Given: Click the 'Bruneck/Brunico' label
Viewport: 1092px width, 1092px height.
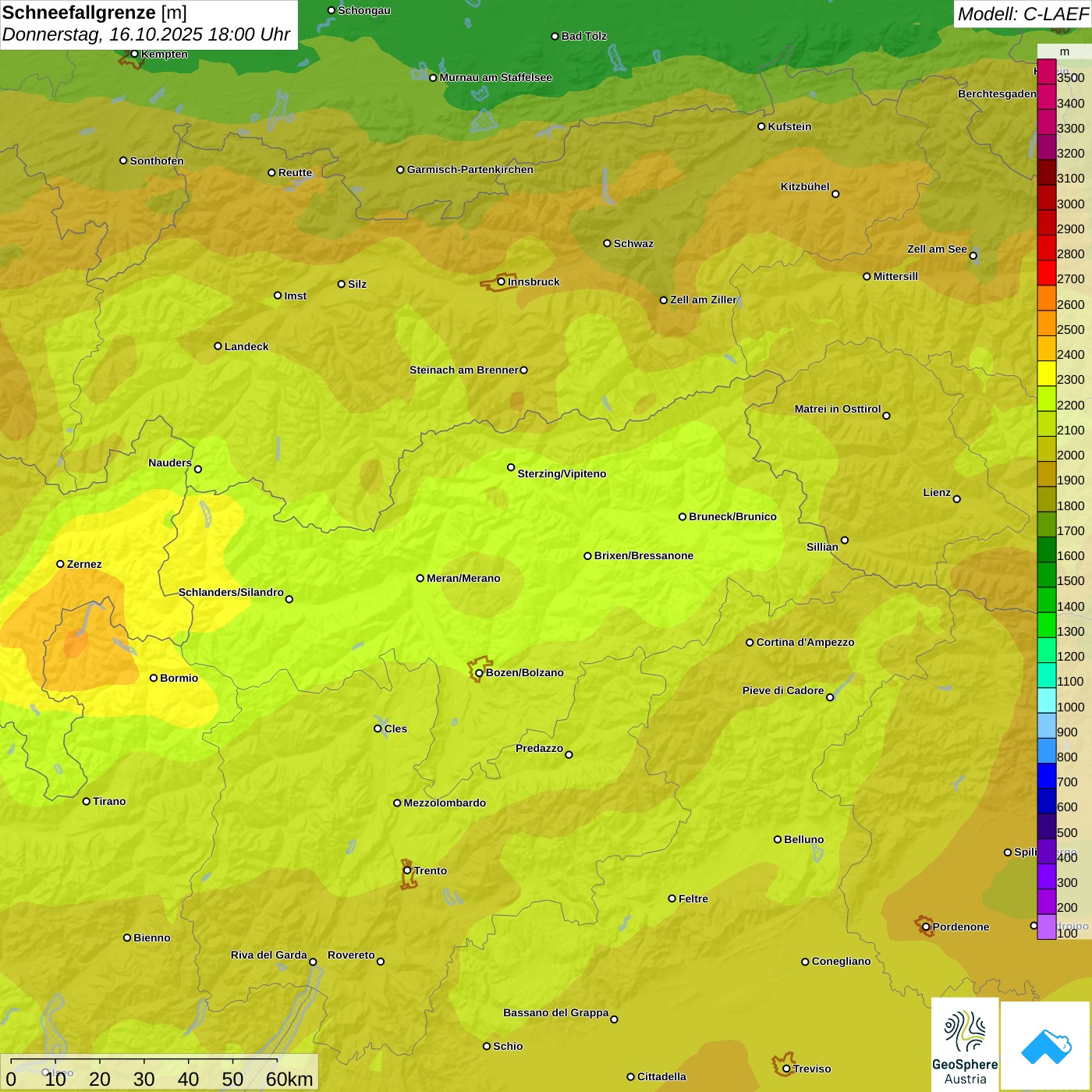Looking at the screenshot, I should [x=732, y=516].
